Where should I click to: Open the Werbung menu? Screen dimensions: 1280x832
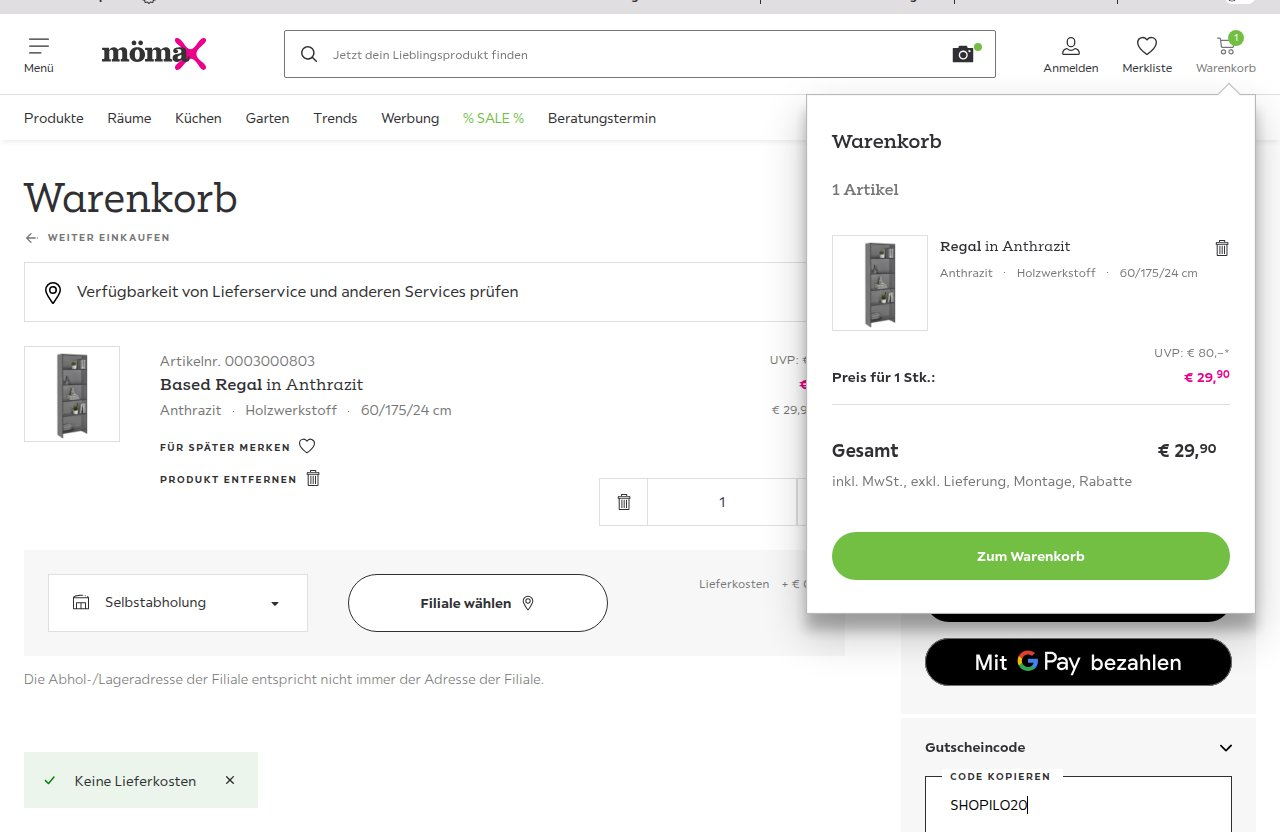(x=410, y=118)
